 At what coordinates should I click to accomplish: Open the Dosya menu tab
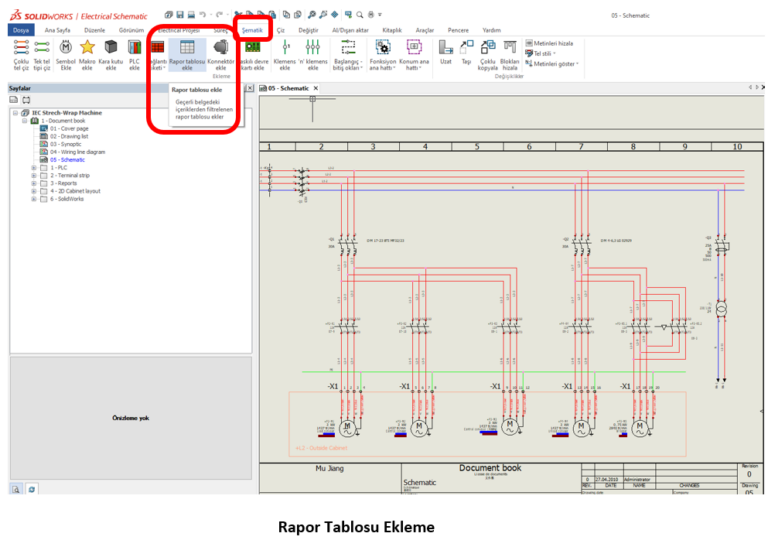[x=22, y=31]
